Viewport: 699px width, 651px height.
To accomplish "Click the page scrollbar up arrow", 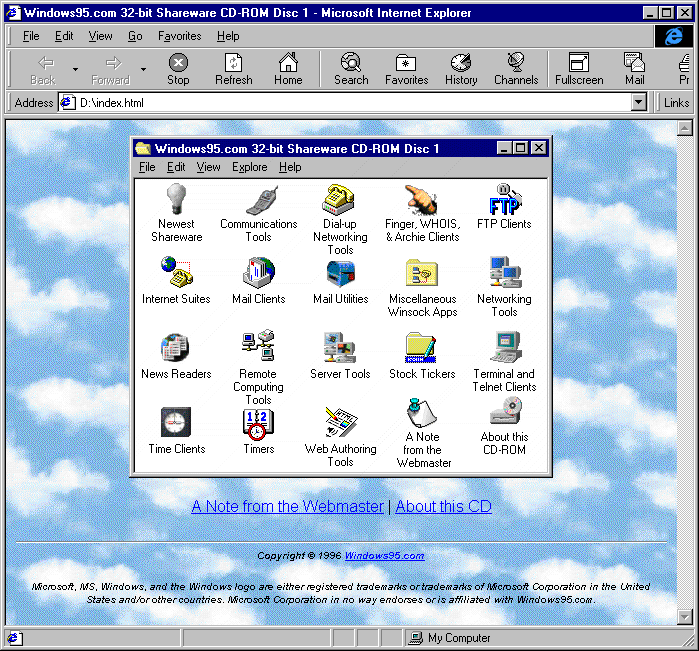I will click(684, 128).
